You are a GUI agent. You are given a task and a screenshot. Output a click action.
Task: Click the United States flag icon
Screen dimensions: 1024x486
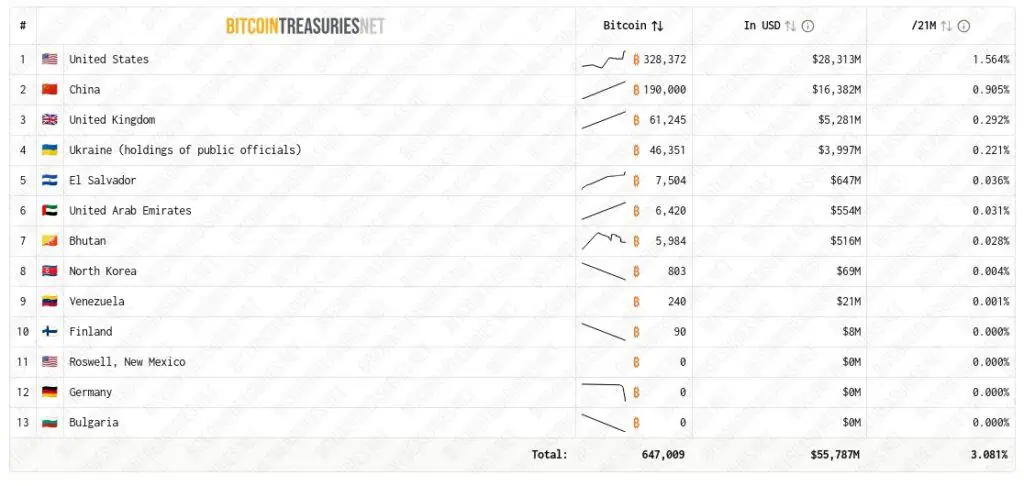pos(49,60)
